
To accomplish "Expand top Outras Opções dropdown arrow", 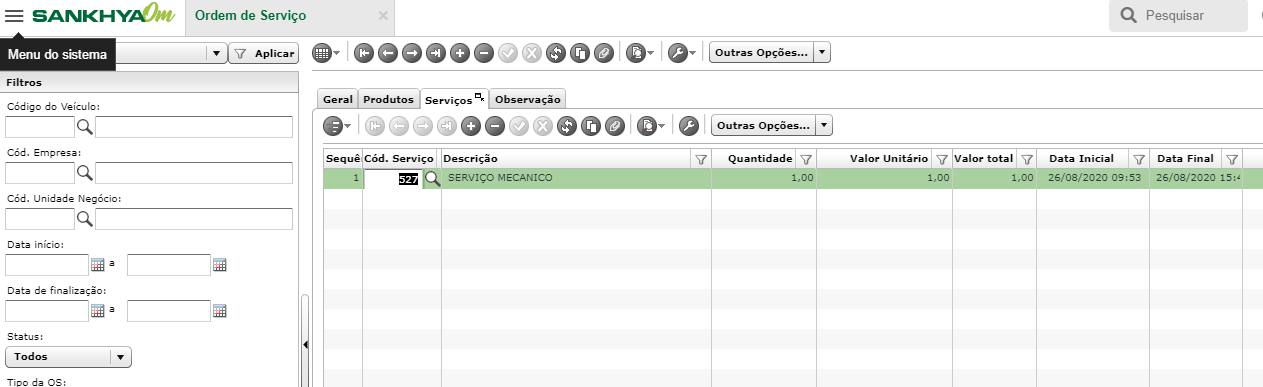I will 822,53.
